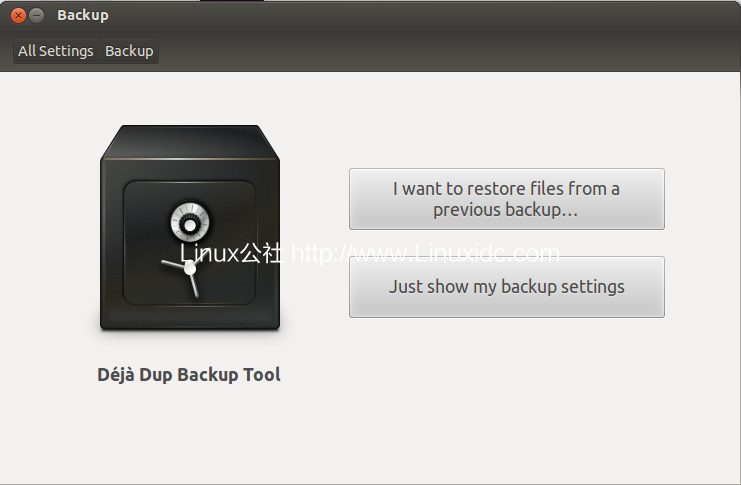This screenshot has height=485, width=741.
Task: Click the Backup title in the title bar
Action: click(83, 15)
